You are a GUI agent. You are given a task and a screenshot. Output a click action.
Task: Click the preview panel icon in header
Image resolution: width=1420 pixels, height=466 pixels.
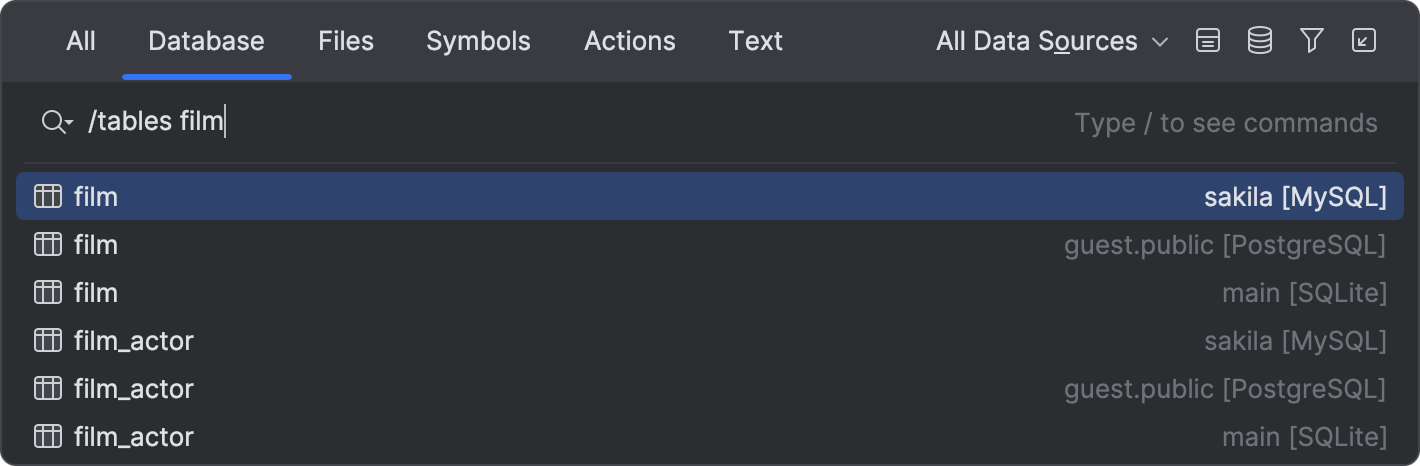coord(1208,41)
